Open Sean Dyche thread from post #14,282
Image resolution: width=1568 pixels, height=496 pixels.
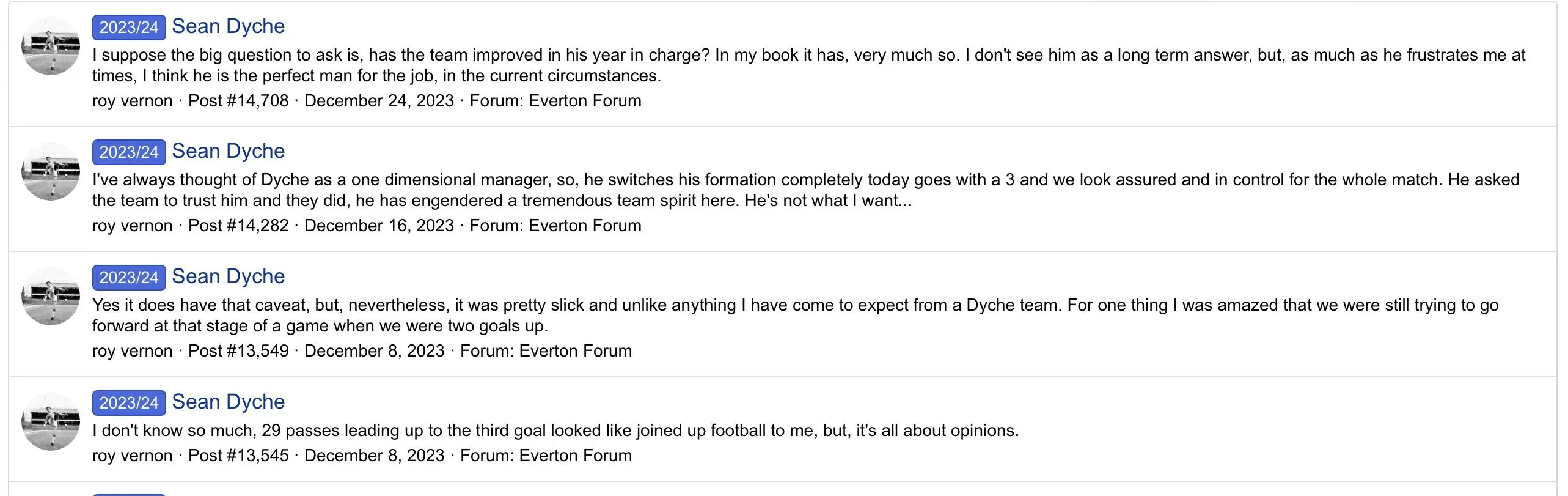pyautogui.click(x=228, y=151)
